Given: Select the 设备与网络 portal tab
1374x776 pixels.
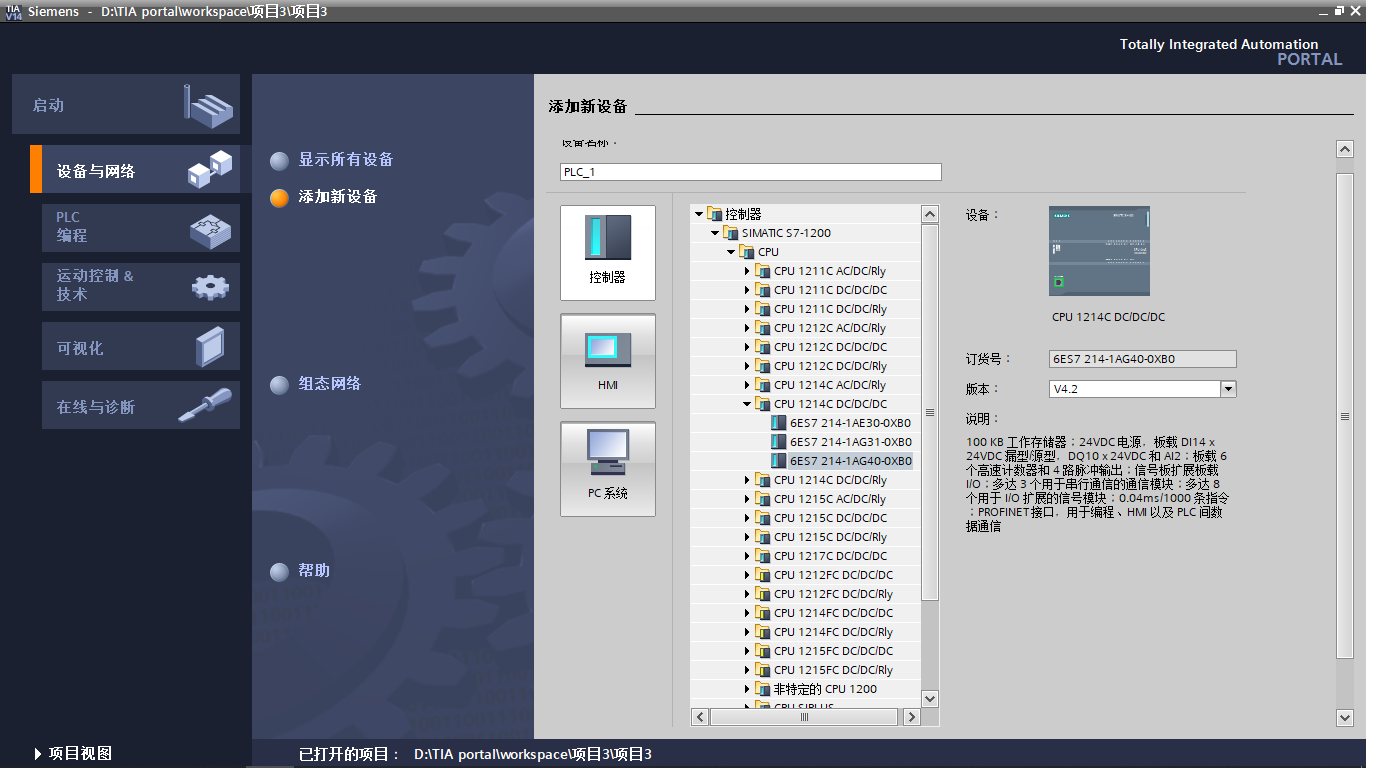Looking at the screenshot, I should (x=135, y=170).
